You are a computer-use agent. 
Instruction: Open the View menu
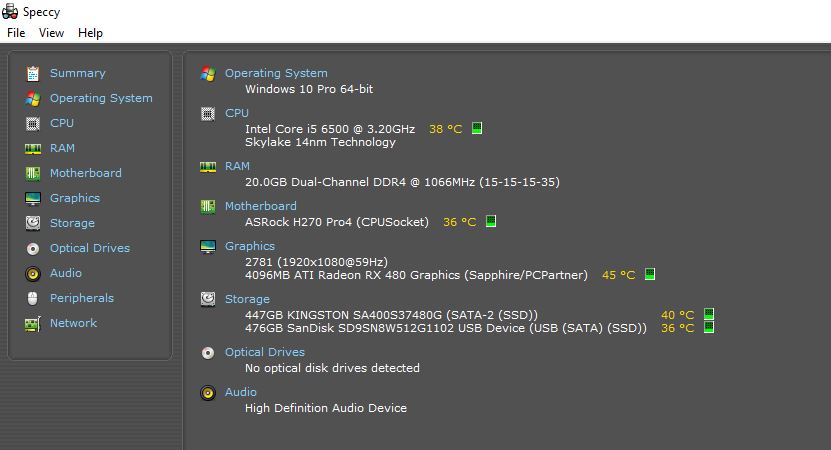tap(51, 33)
